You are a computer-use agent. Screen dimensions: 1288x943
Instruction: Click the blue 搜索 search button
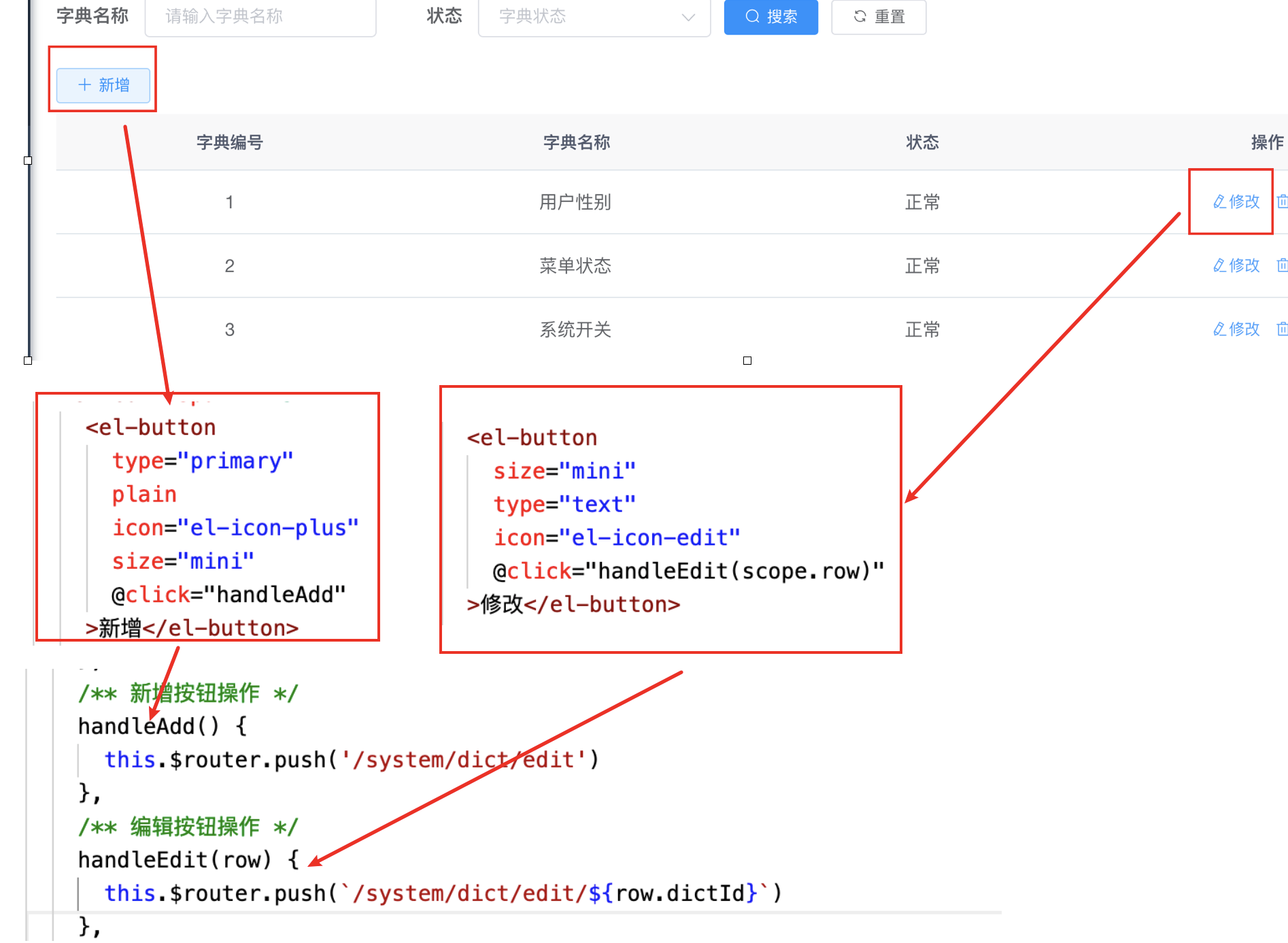coord(771,16)
